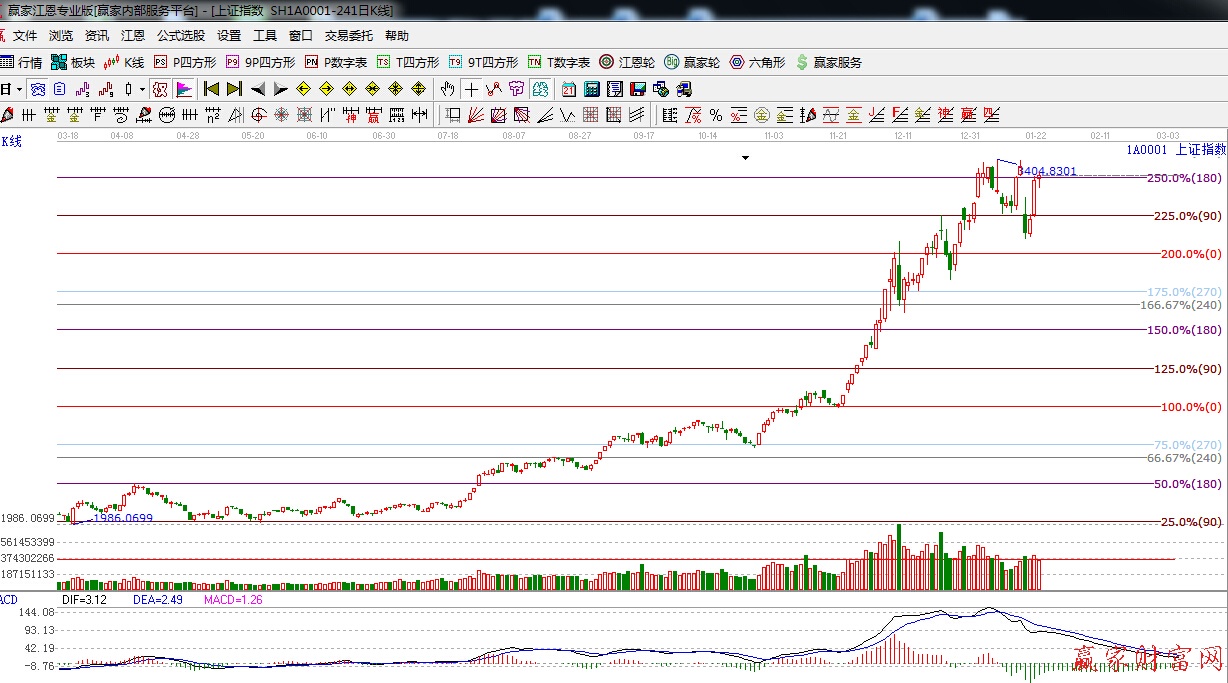Click the 3404.8301 price label on chart
1228x683 pixels.
click(x=1049, y=171)
